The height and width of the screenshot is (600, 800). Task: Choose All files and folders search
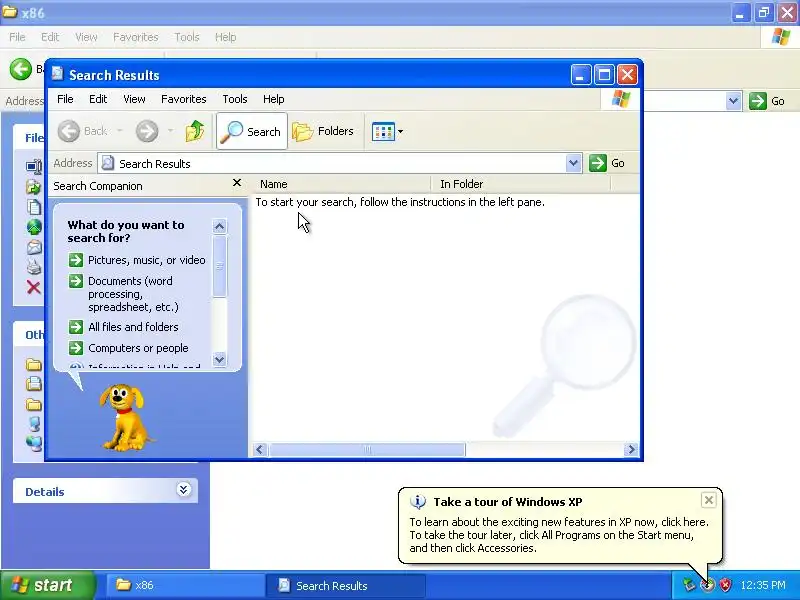(133, 327)
